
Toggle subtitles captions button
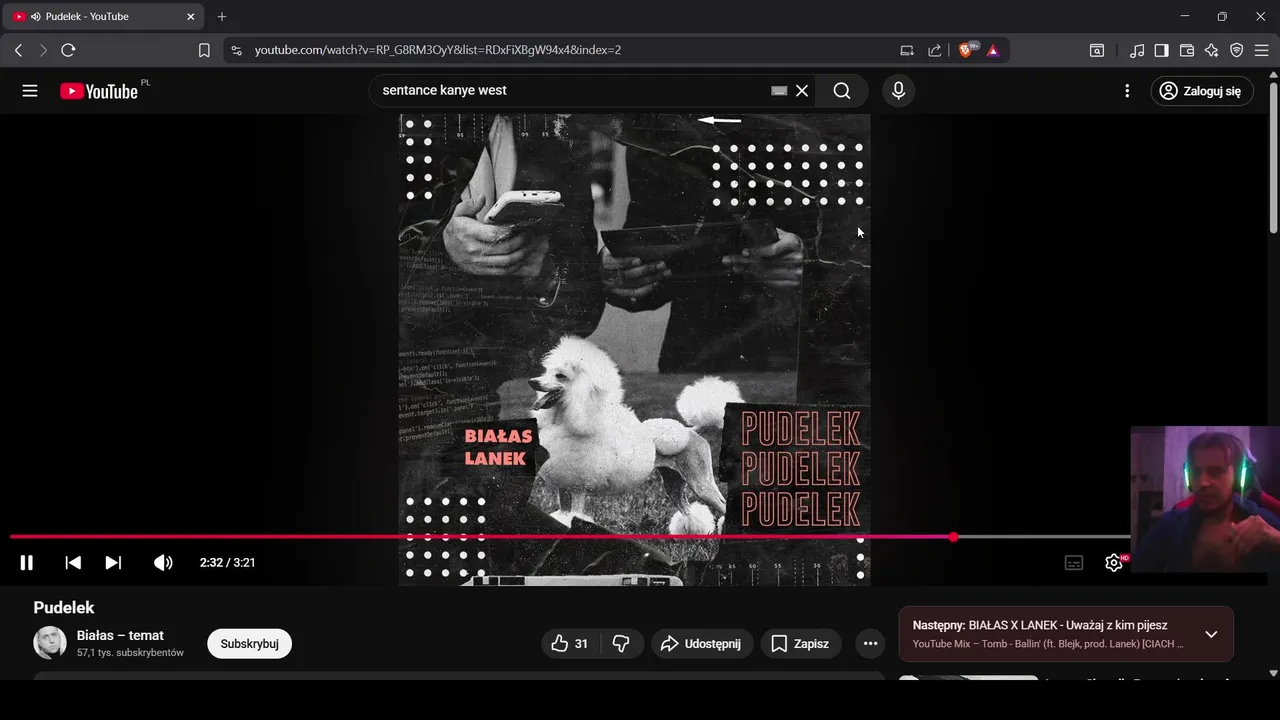click(1074, 563)
